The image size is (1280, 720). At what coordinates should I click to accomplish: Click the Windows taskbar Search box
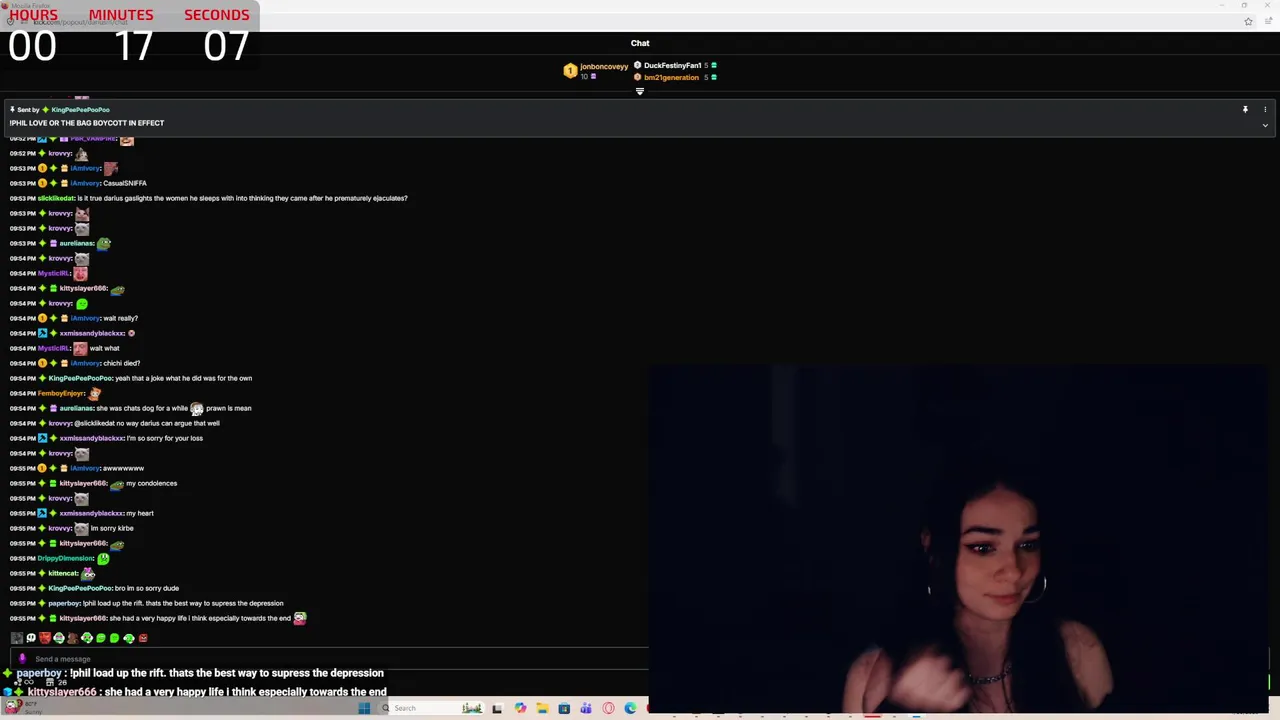tap(431, 708)
